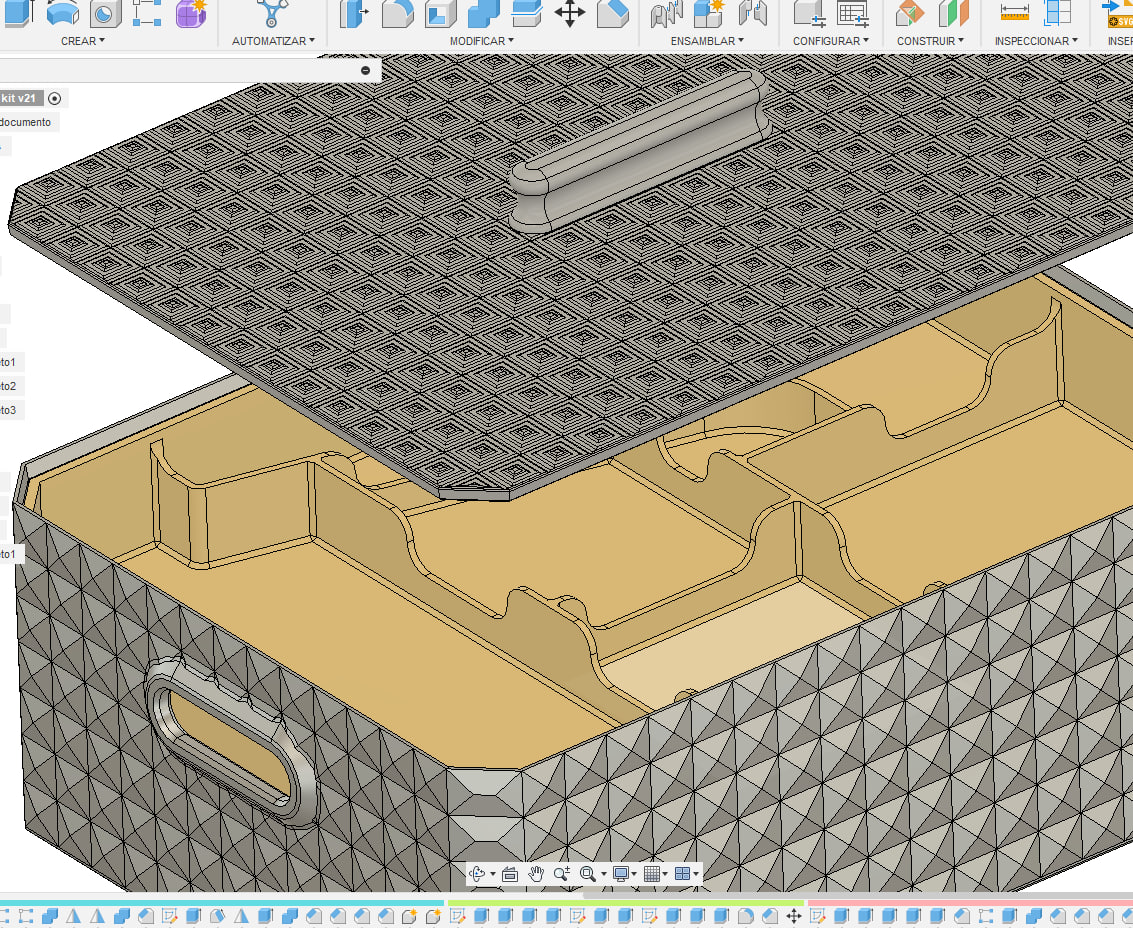Open the purple Create Form tool

(191, 14)
